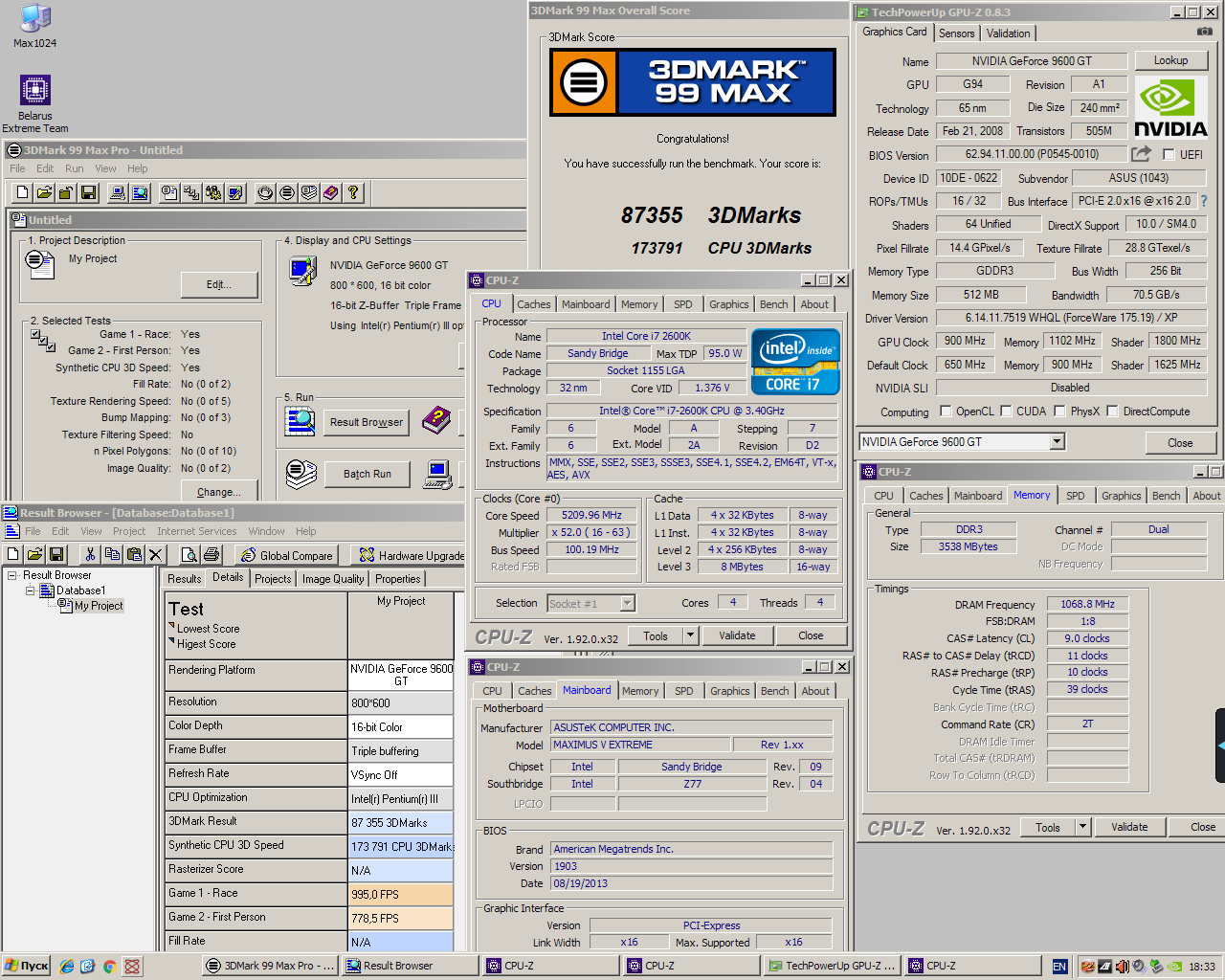Click TechPowerUp GPU-Z taskbar button
1225x980 pixels.
(832, 967)
